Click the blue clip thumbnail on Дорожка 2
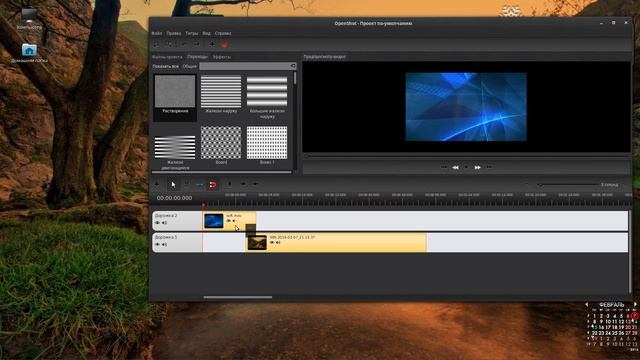 click(214, 221)
